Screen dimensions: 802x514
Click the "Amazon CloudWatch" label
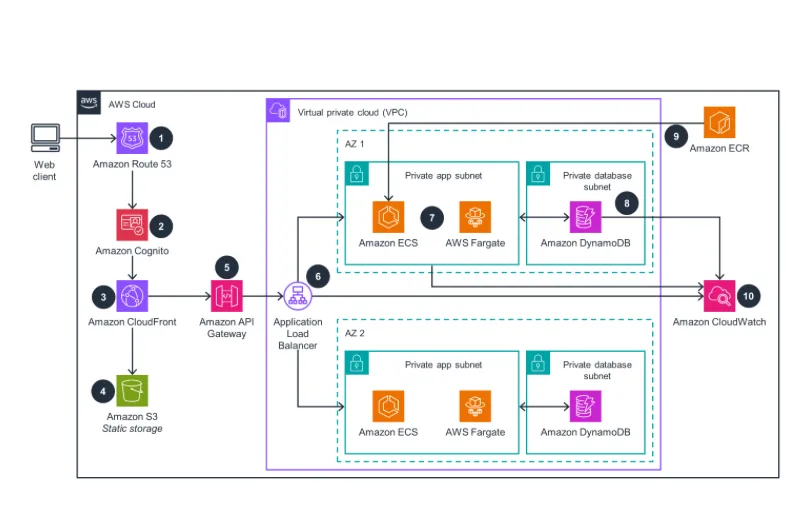click(x=719, y=322)
